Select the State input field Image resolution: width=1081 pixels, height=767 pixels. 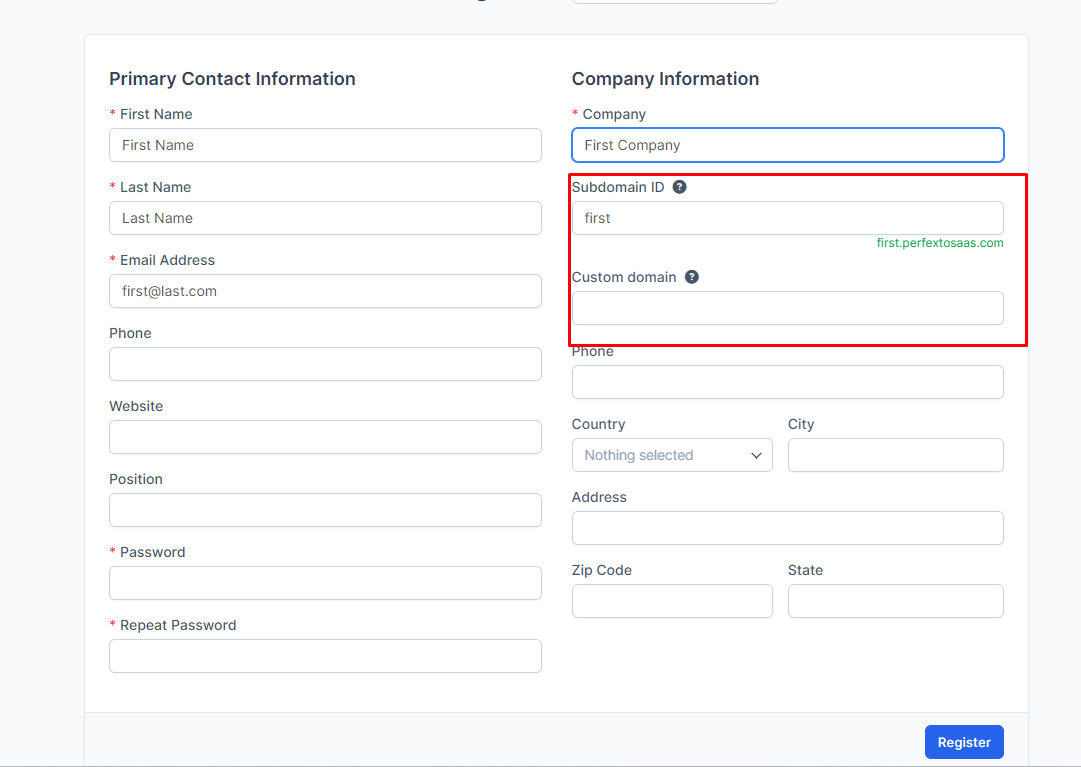[x=896, y=601]
